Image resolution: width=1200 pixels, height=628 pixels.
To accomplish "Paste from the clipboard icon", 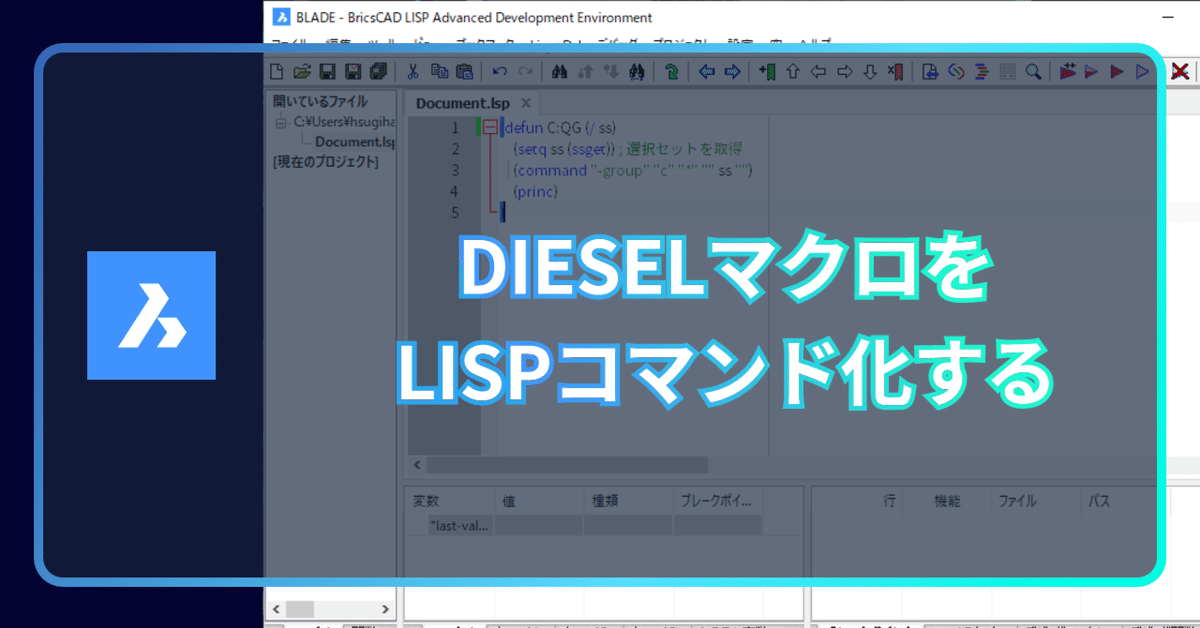I will click(465, 71).
